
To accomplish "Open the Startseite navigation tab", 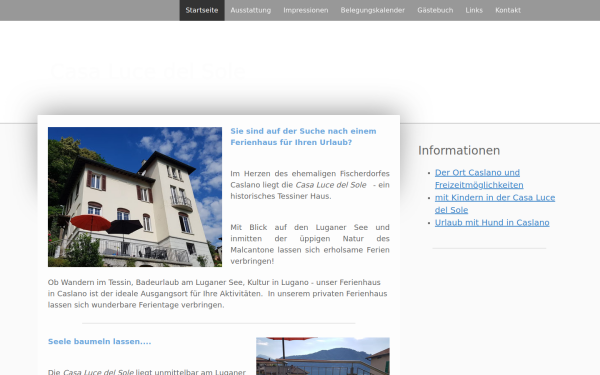I will [202, 10].
